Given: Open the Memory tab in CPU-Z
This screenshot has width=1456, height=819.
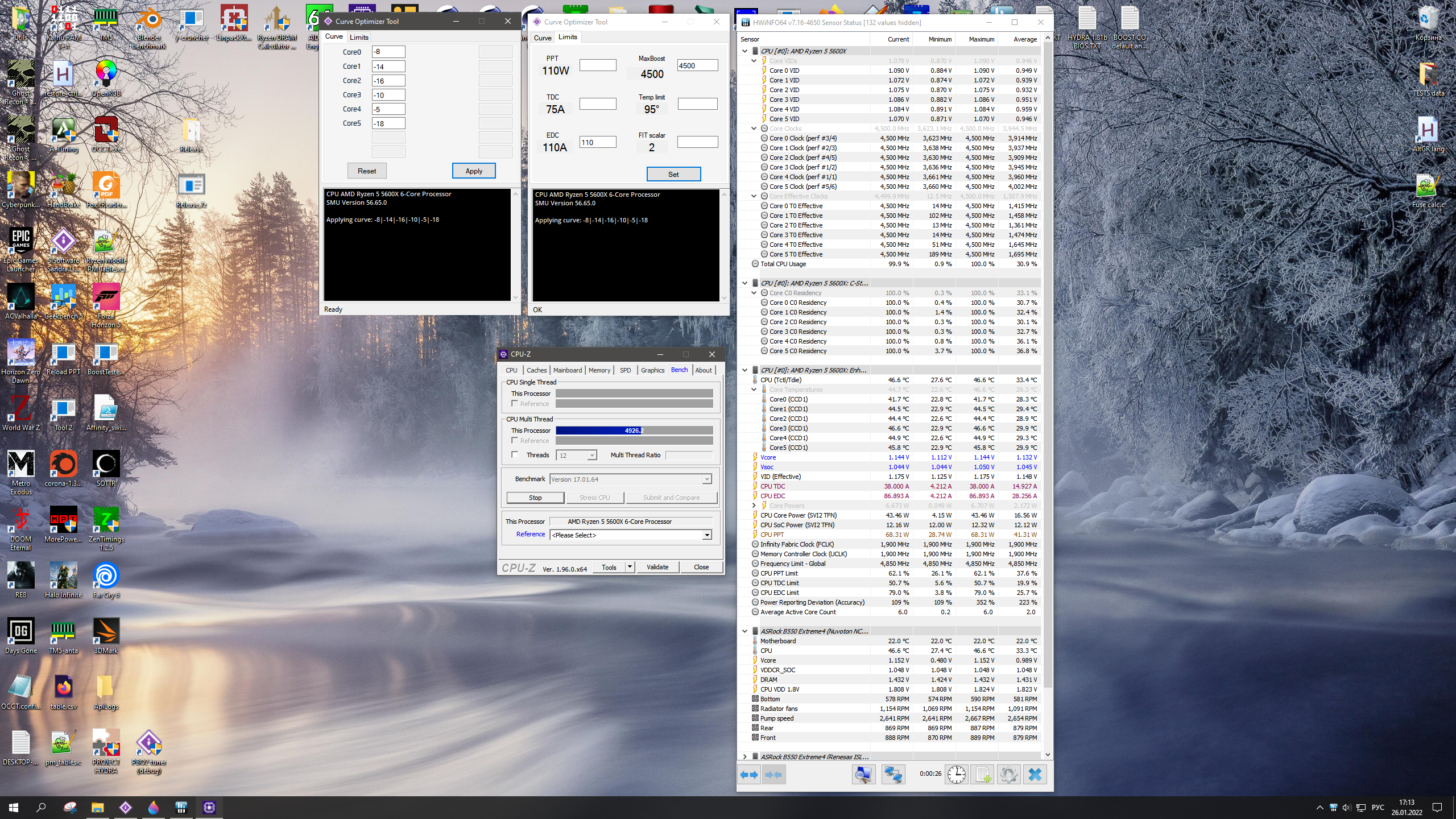Looking at the screenshot, I should tap(599, 370).
